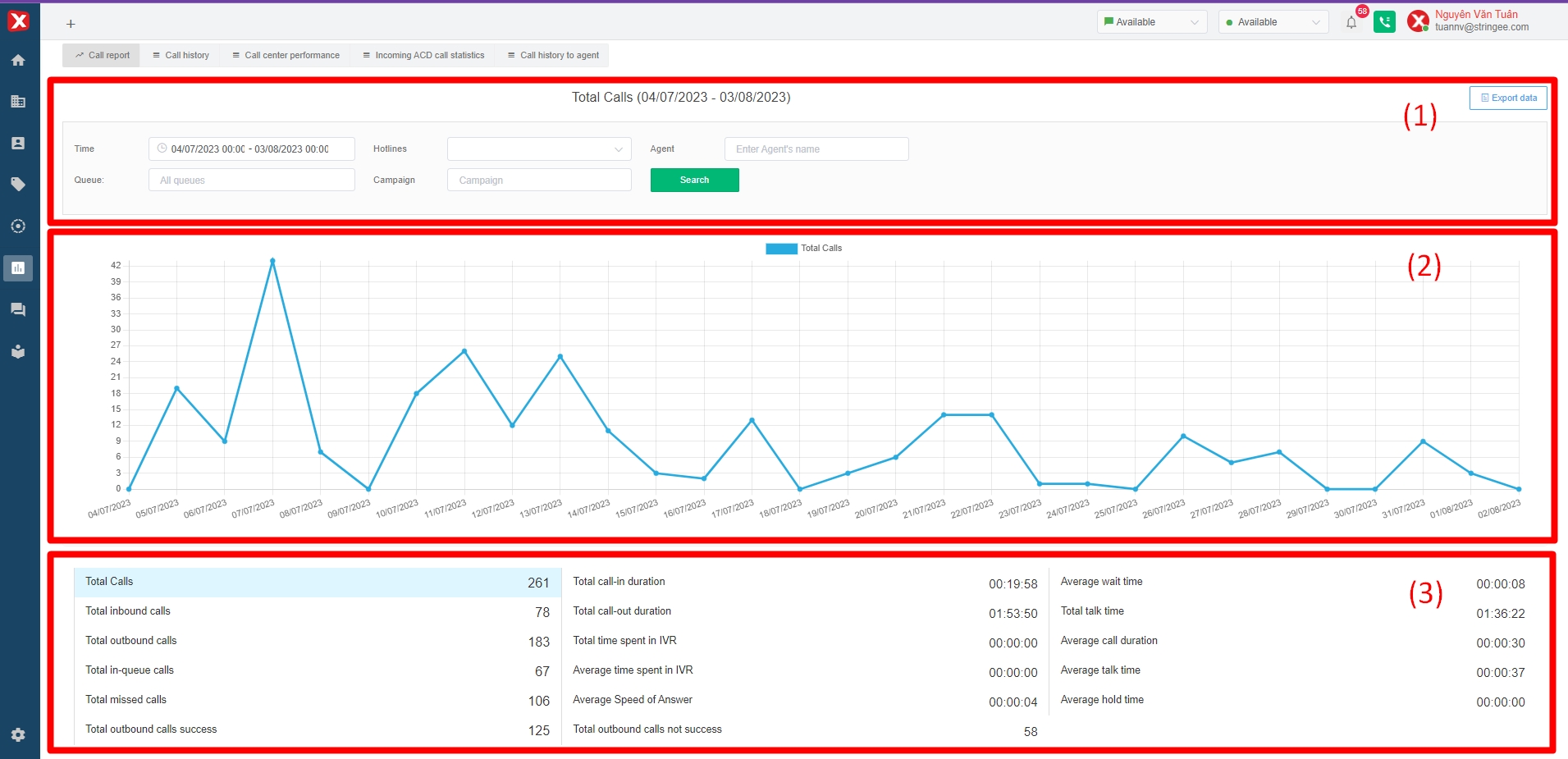1568x759 pixels.
Task: Open the Hotlines dropdown
Action: [x=539, y=149]
